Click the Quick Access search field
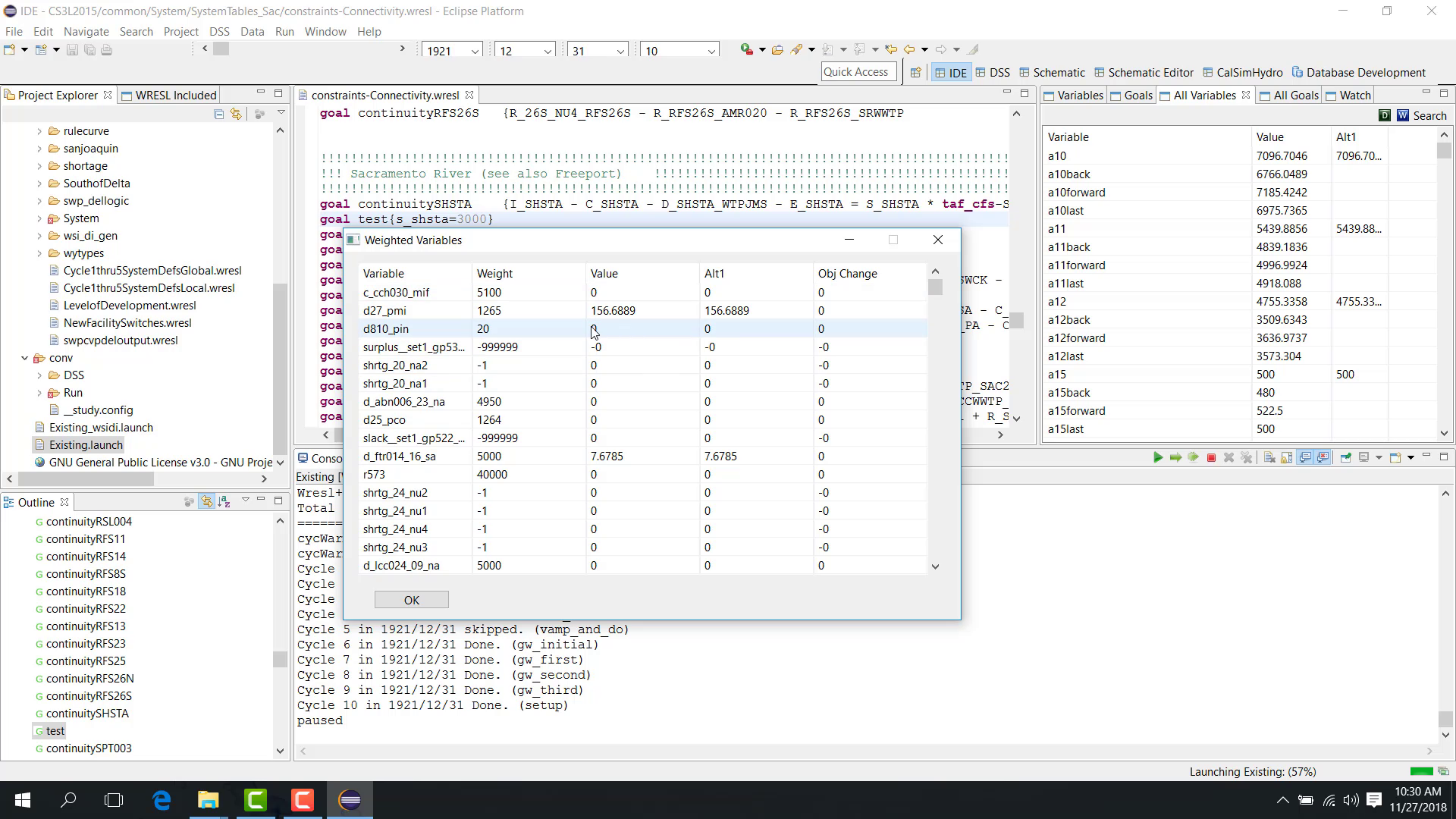The width and height of the screenshot is (1456, 819). pyautogui.click(x=858, y=72)
